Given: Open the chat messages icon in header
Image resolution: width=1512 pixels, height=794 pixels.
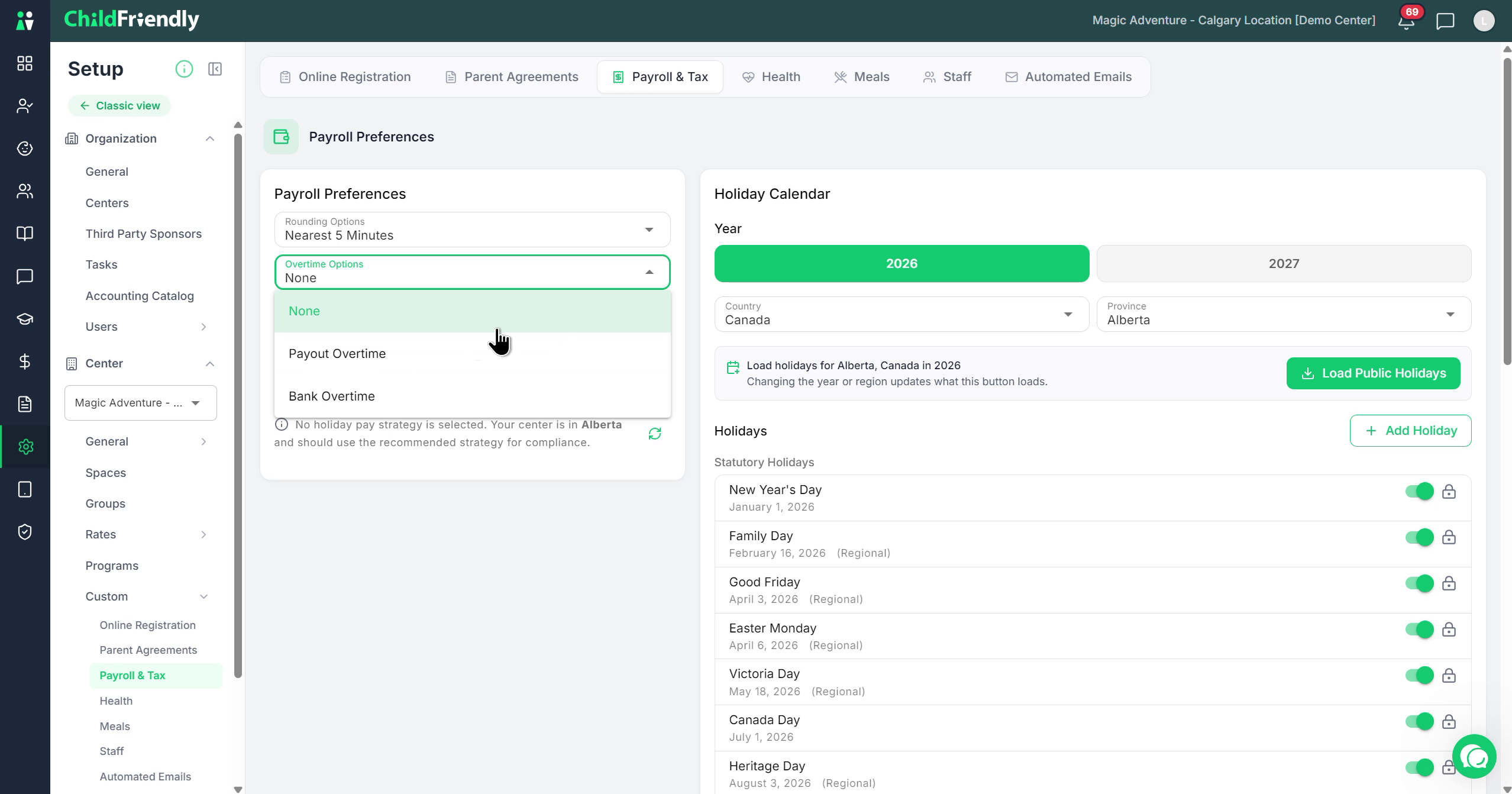Looking at the screenshot, I should 1445,21.
